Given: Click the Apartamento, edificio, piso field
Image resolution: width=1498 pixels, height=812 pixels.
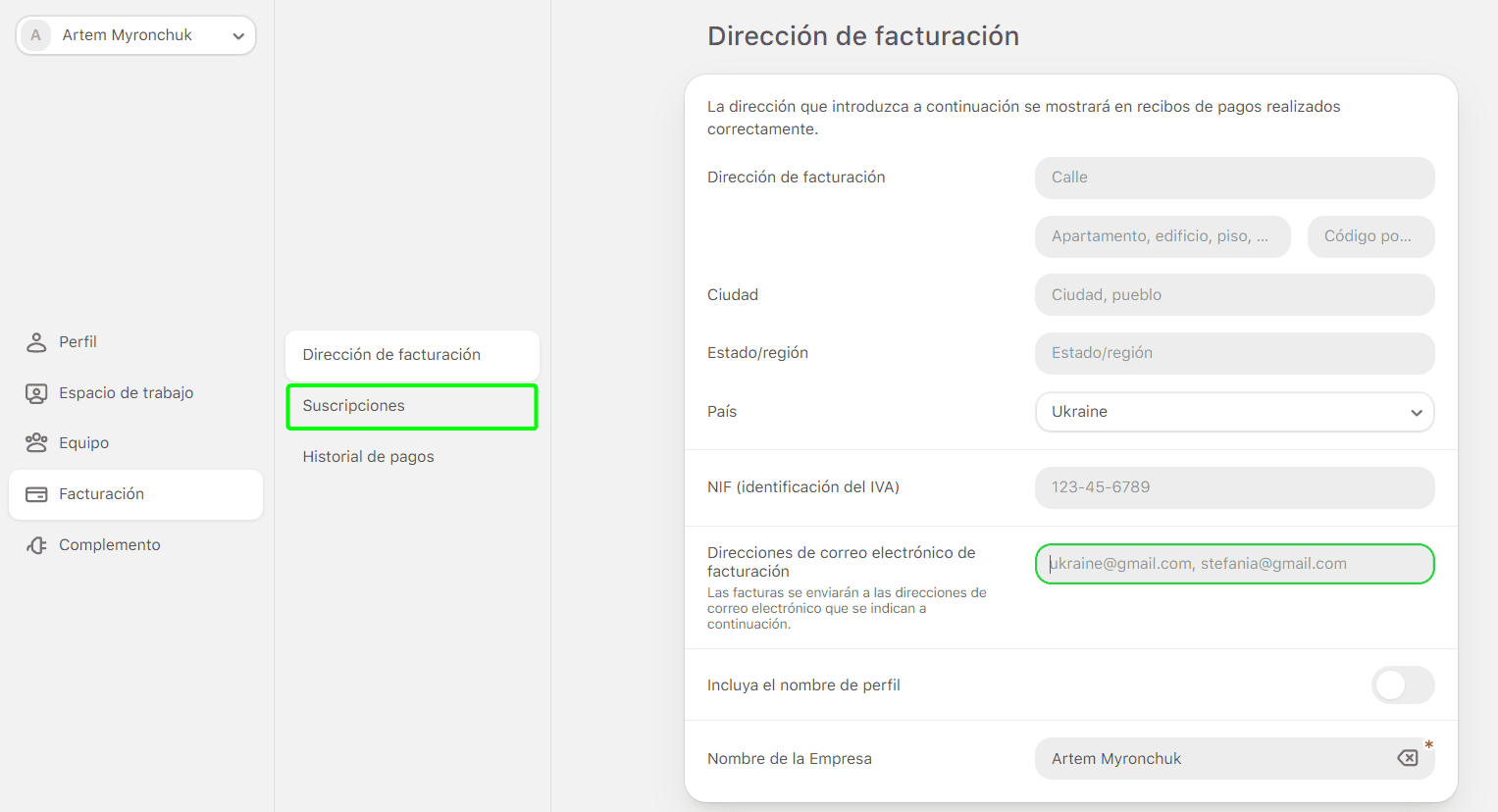Looking at the screenshot, I should tap(1162, 236).
